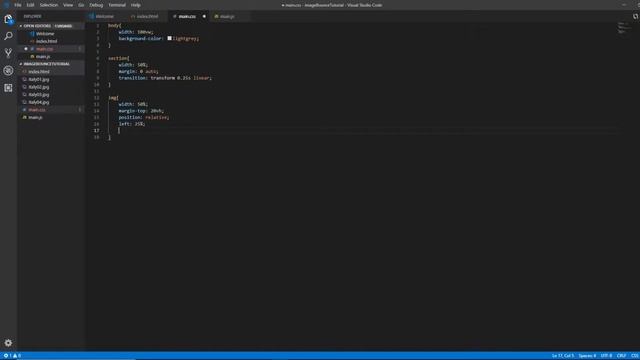Click the CRLF line ending indicator
The height and width of the screenshot is (360, 640).
(x=621, y=356)
